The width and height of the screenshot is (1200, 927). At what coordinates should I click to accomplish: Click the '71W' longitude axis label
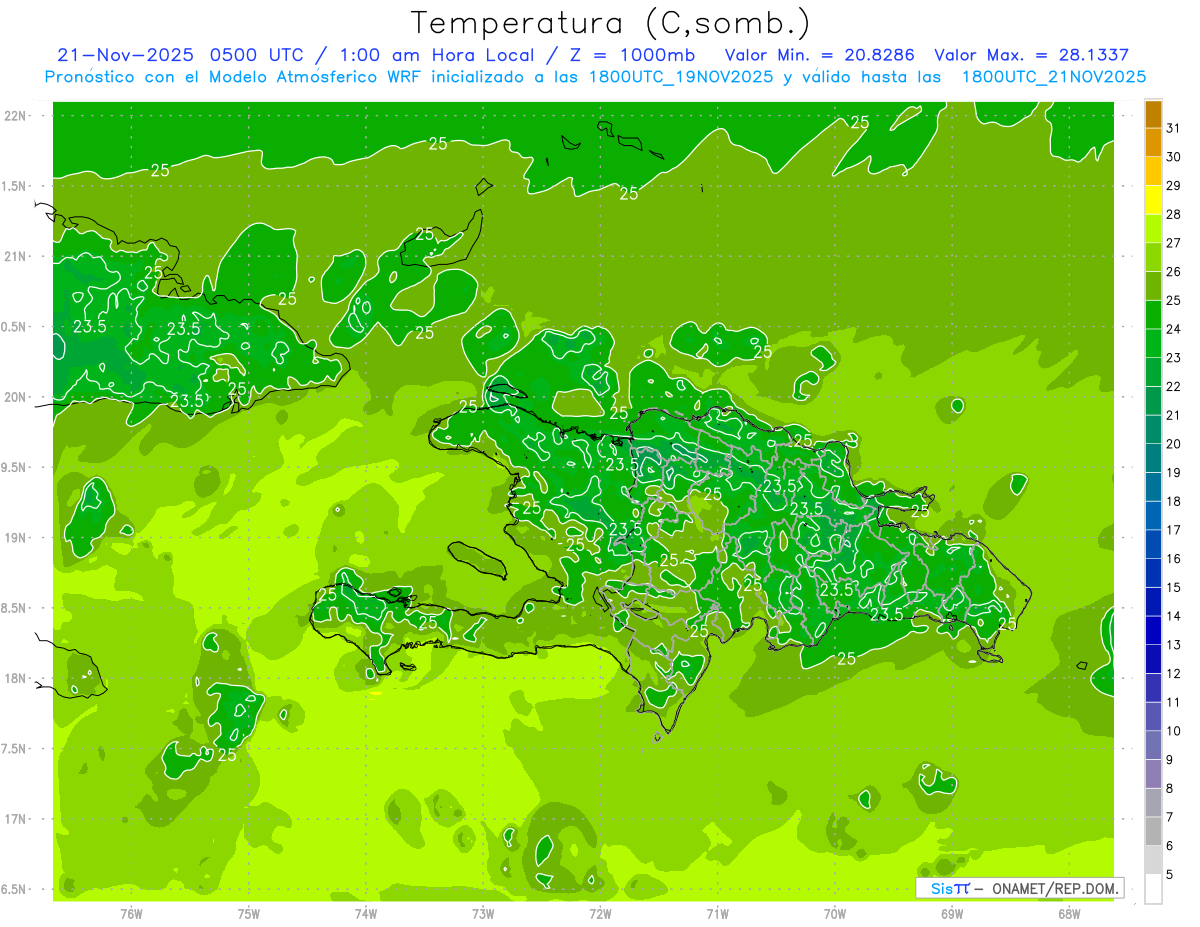(717, 914)
